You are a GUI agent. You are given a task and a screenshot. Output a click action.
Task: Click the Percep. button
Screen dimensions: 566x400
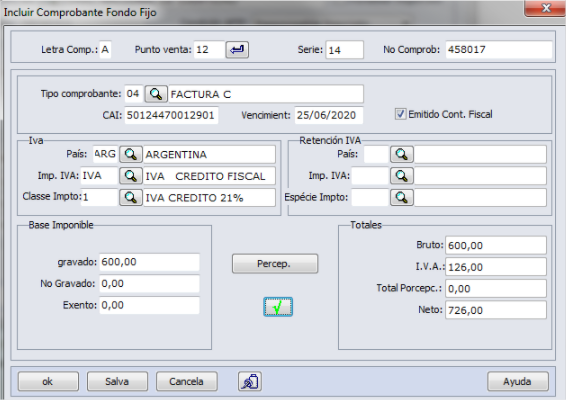(x=275, y=264)
